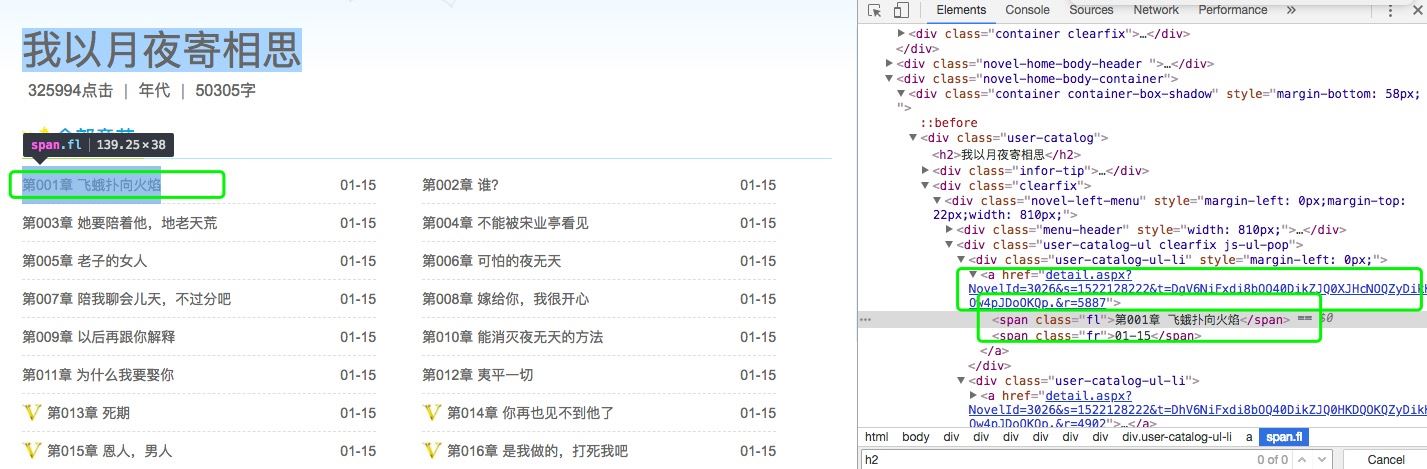The image size is (1427, 469).
Task: Open chapter 第016章 是我做的，打死我吧
Action: click(x=537, y=451)
